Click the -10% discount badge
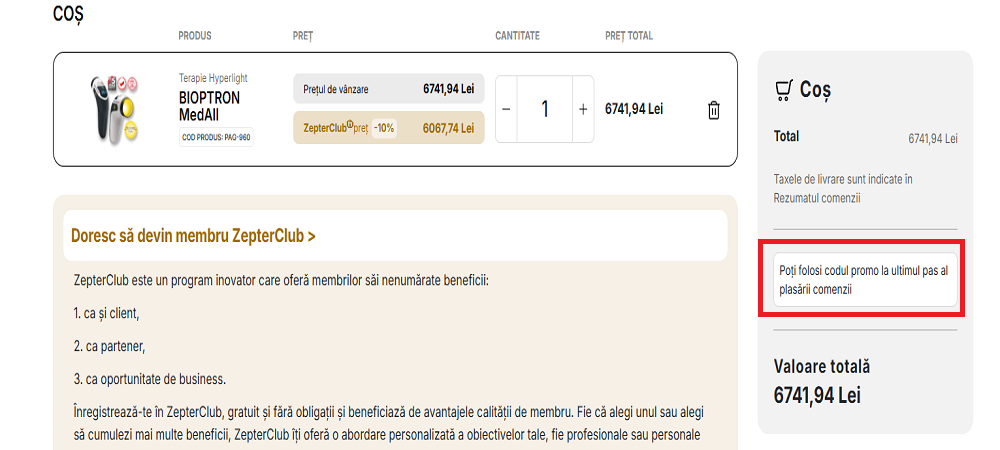This screenshot has width=1000, height=450. [x=384, y=128]
